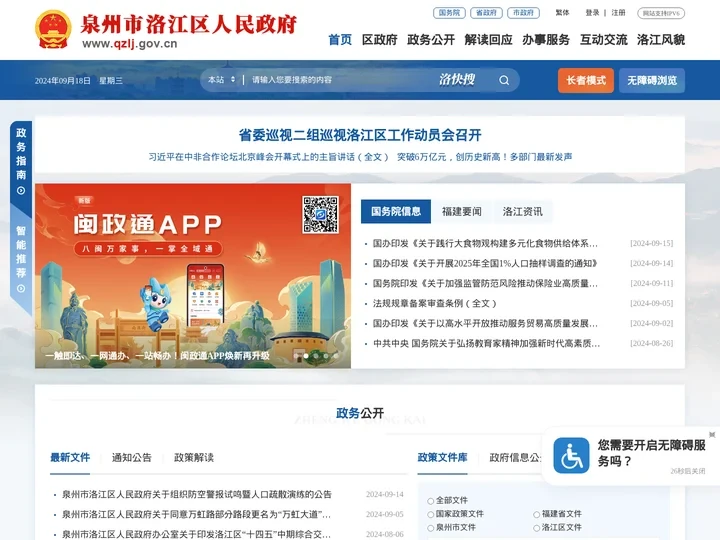The width and height of the screenshot is (720, 540).
Task: Switch to the 国务院信息 tab
Action: pos(396,211)
